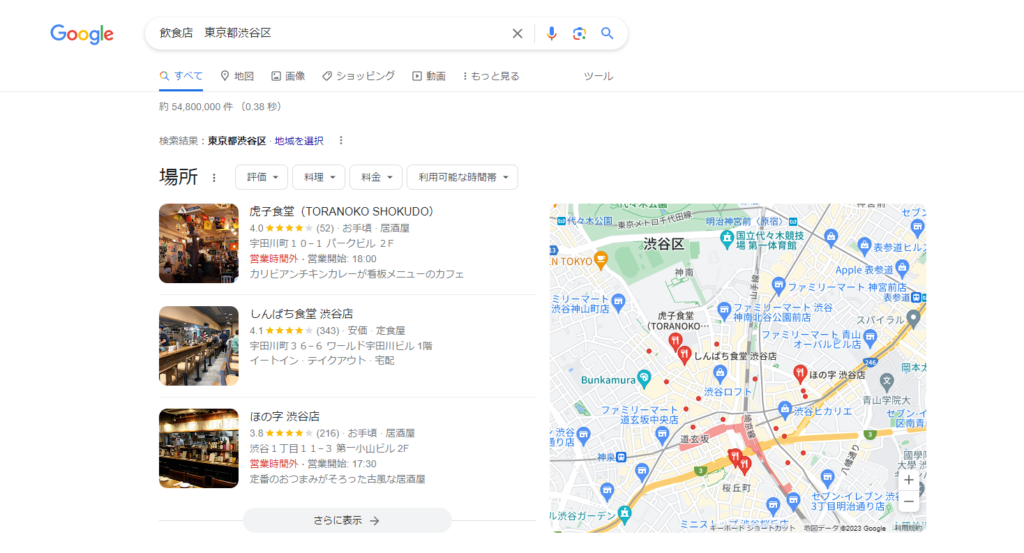Switch to the 地図 tab
This screenshot has height=553, width=1024.
coord(237,76)
